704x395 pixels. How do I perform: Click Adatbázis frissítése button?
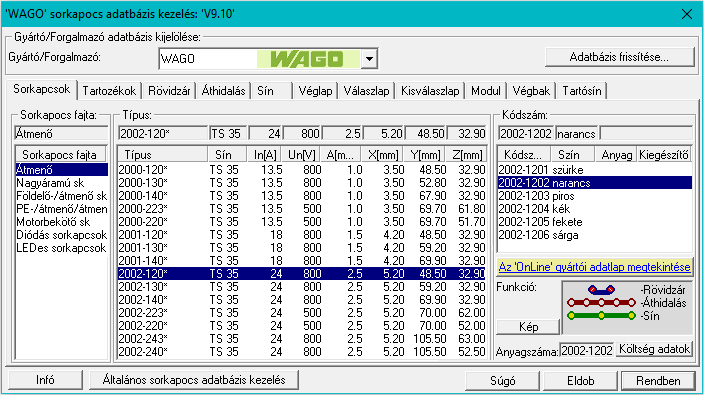tap(619, 57)
